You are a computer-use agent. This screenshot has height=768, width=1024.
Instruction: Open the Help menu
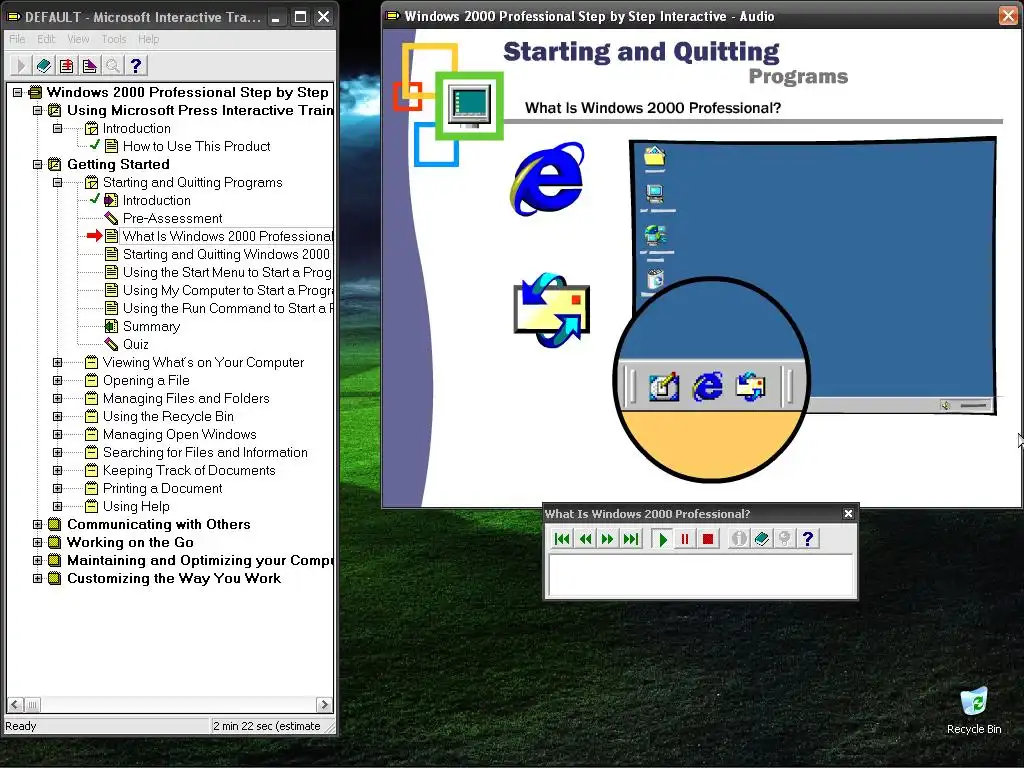[148, 39]
